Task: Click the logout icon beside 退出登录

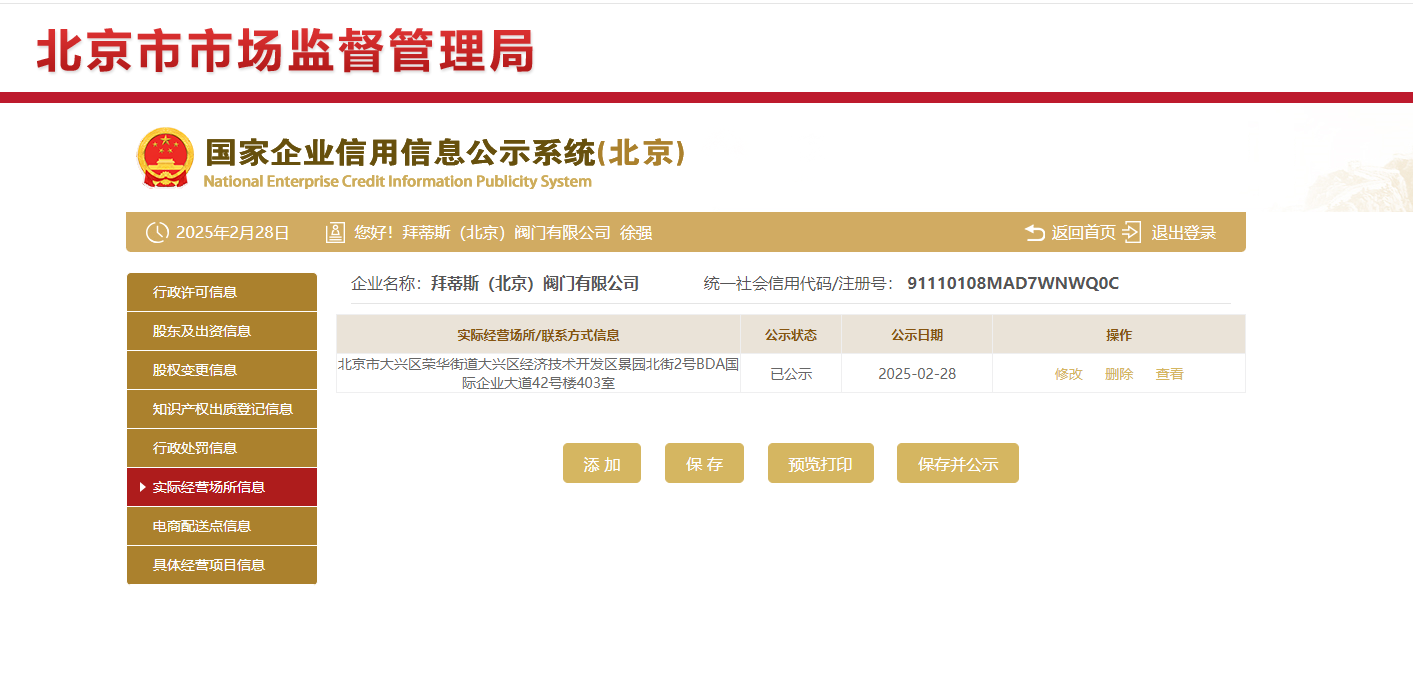Action: pos(1132,232)
